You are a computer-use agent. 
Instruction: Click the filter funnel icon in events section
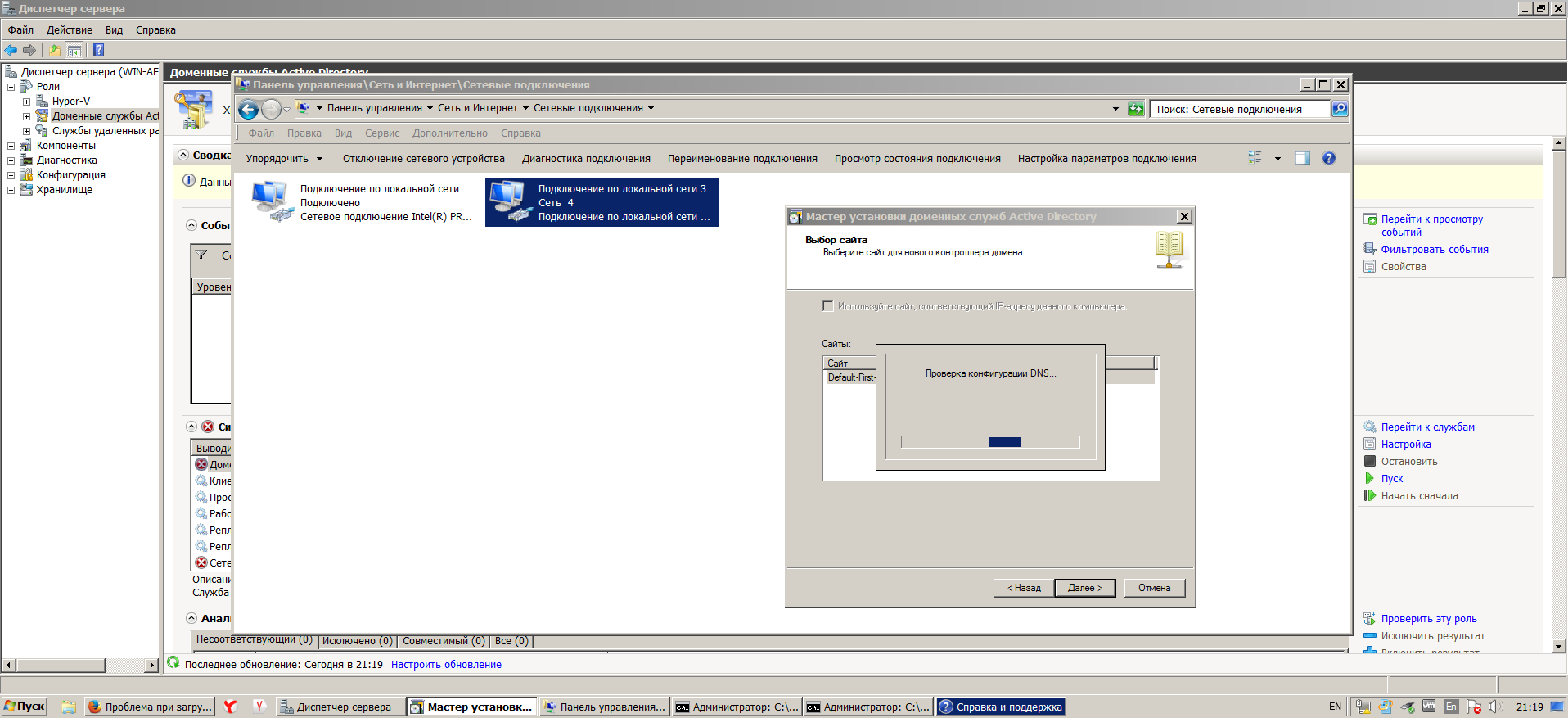tap(201, 255)
